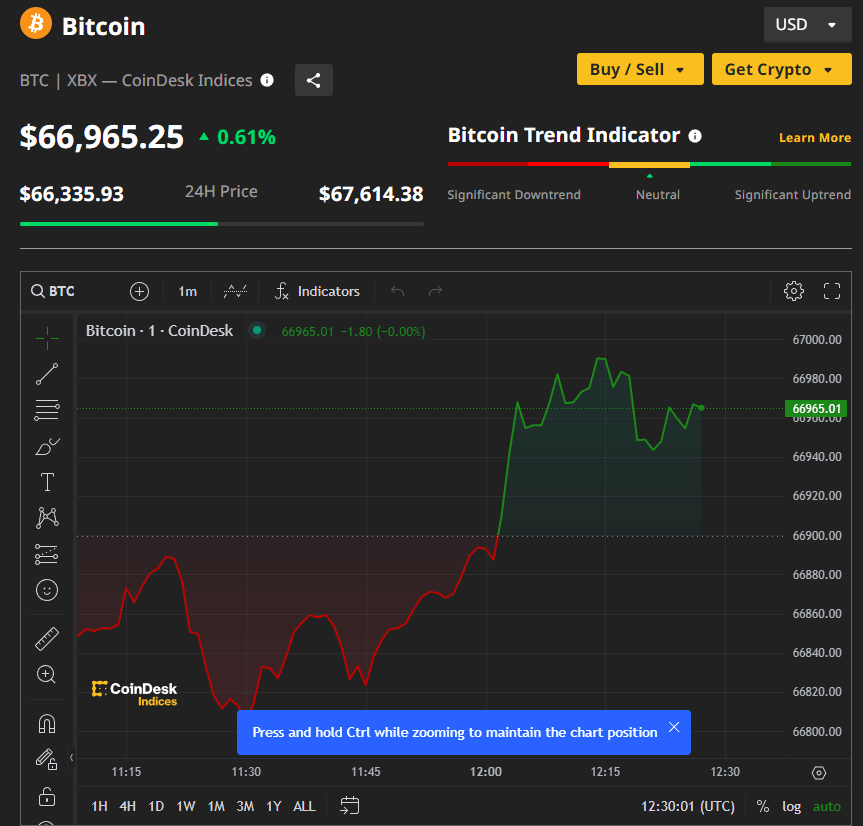The height and width of the screenshot is (826, 863).
Task: Select the trend line drawing tool
Action: point(47,374)
